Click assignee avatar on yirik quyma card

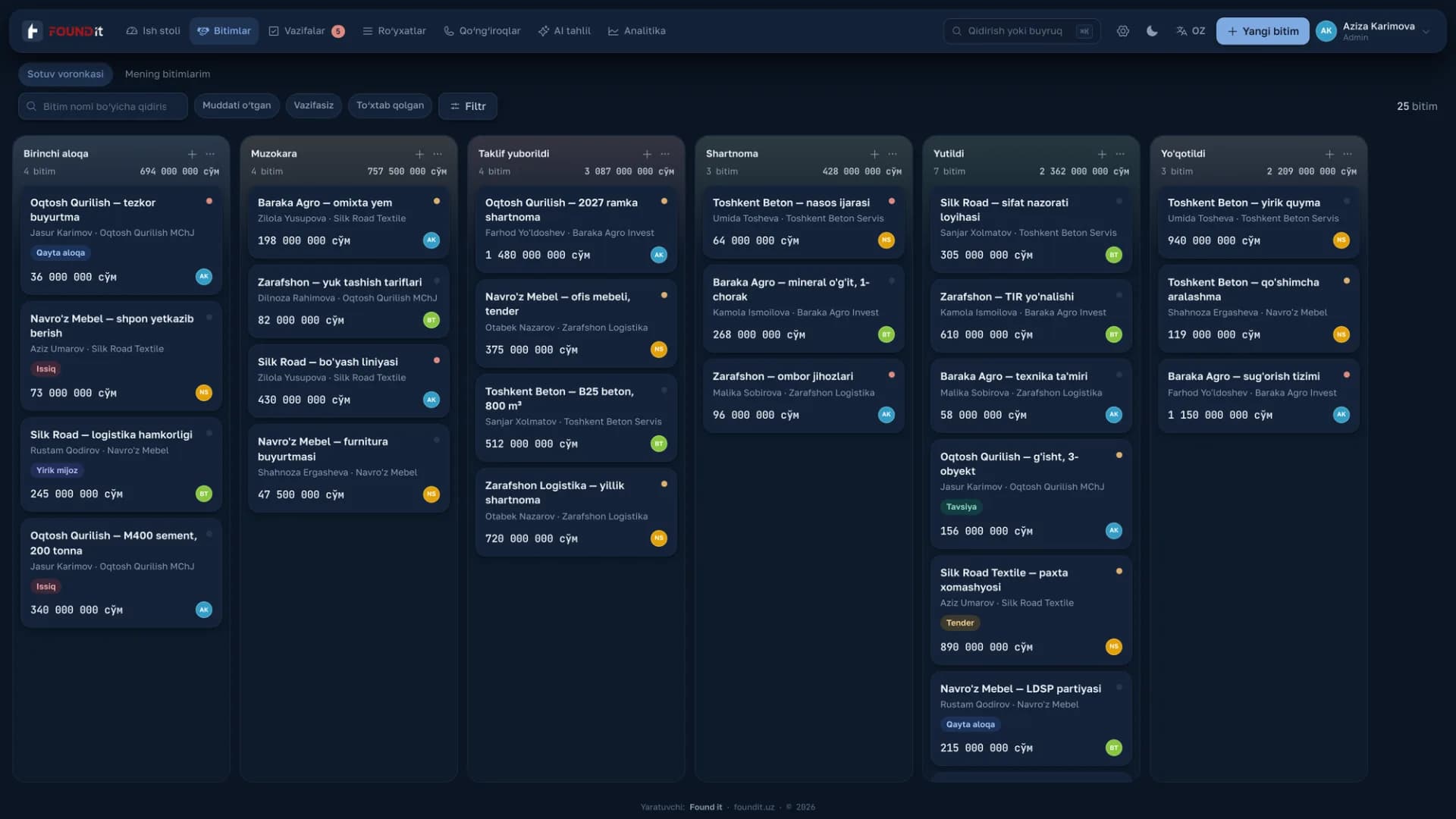coord(1341,240)
